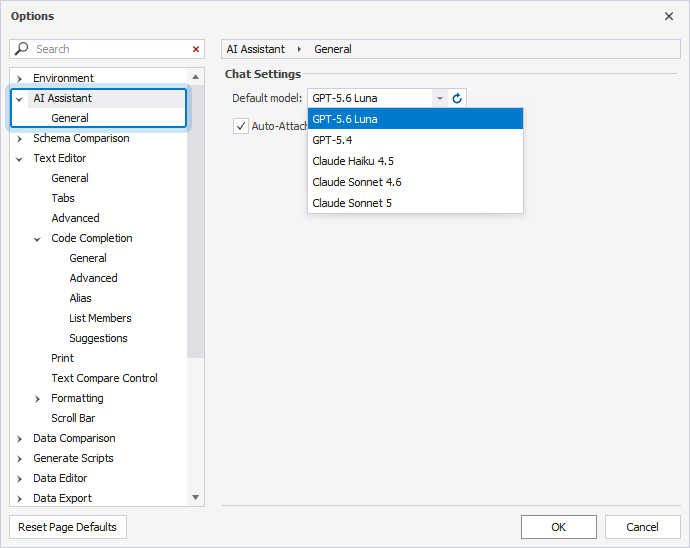This screenshot has width=690, height=548.
Task: Expand the Environment node
Action: [19, 79]
